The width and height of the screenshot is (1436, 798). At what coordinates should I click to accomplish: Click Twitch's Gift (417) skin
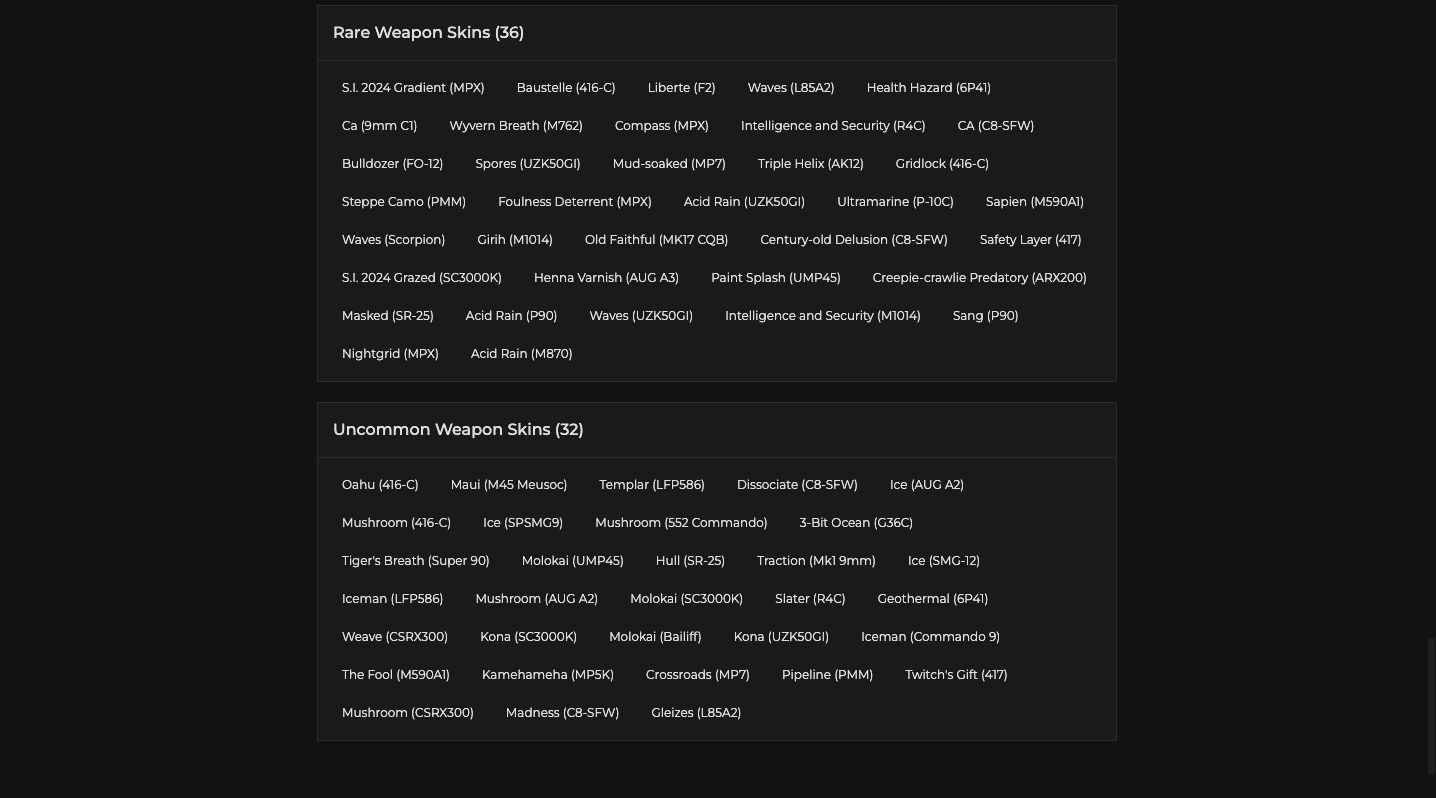[956, 675]
